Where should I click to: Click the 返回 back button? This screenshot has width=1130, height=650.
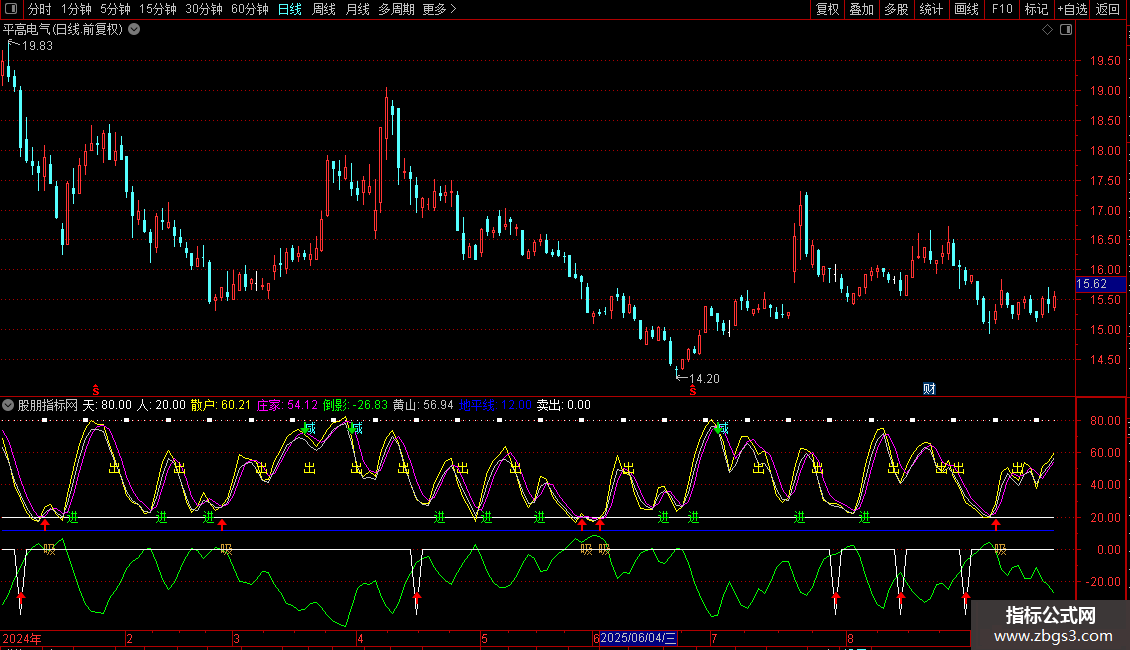pyautogui.click(x=1108, y=9)
